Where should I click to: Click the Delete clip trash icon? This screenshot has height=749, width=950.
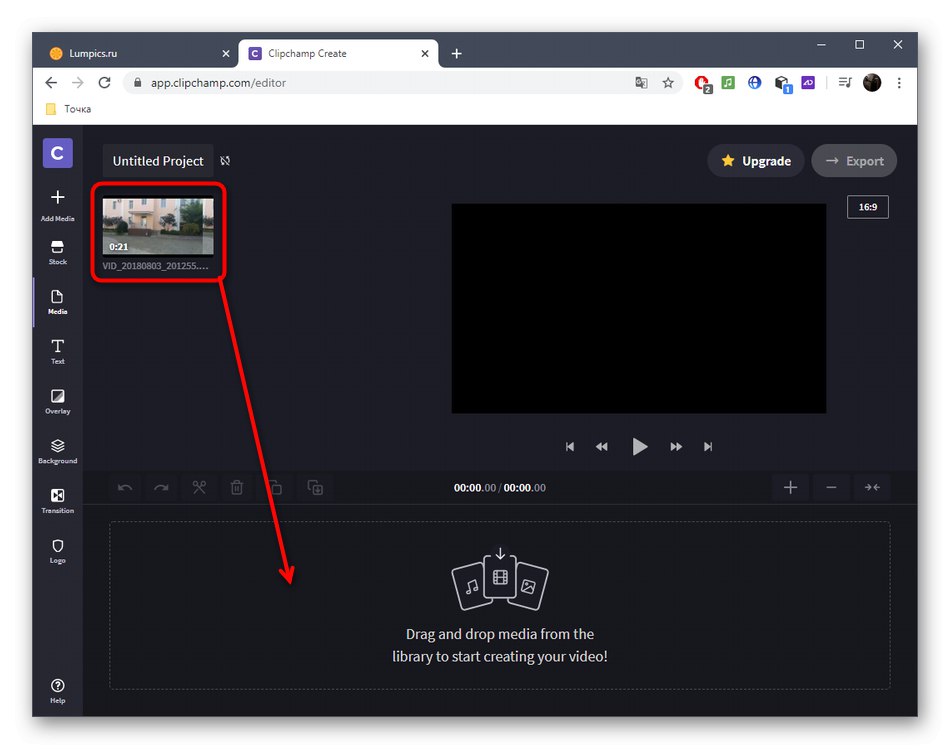[x=237, y=487]
